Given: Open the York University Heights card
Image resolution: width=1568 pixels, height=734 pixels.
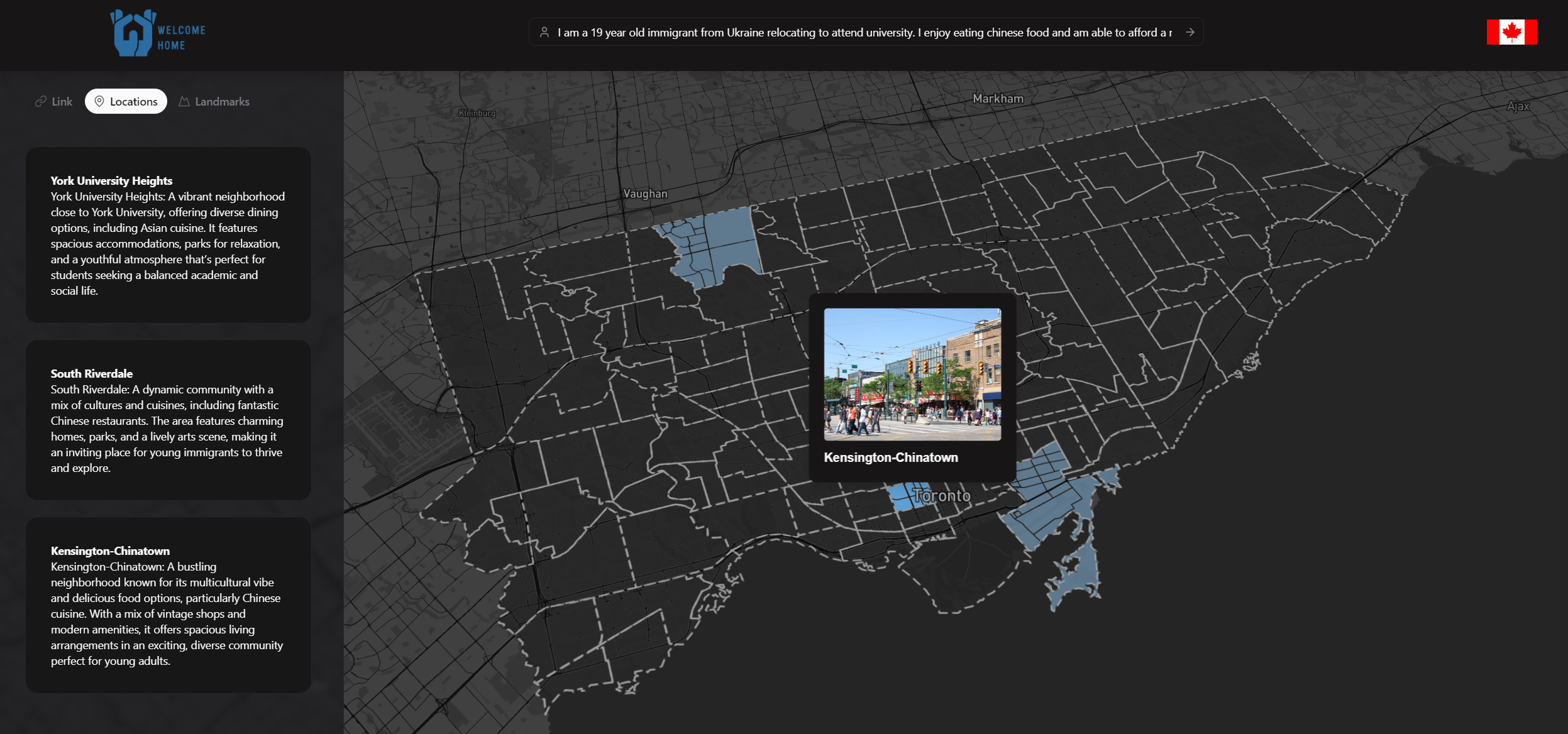Looking at the screenshot, I should tap(168, 235).
